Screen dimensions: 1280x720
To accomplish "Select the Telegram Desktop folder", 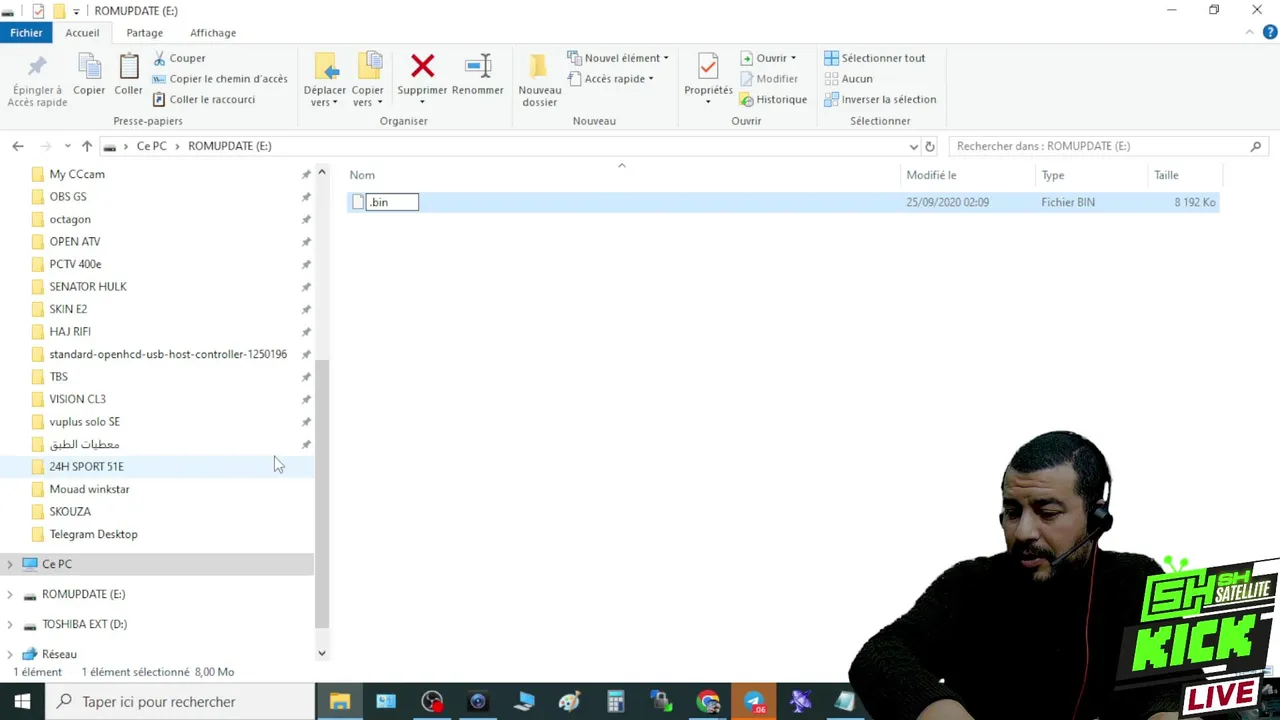I will (93, 534).
